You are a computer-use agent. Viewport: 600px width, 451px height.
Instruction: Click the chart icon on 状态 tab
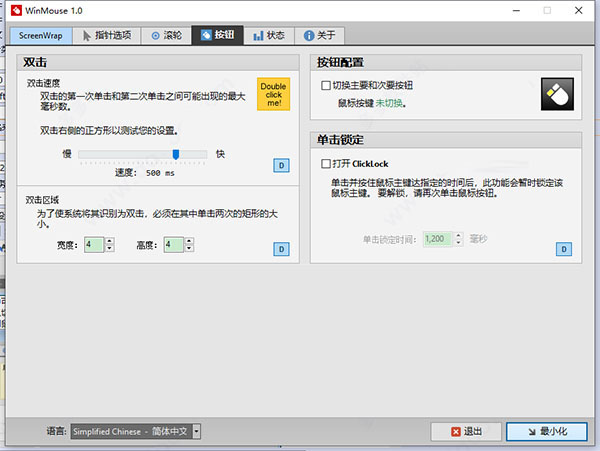click(258, 36)
